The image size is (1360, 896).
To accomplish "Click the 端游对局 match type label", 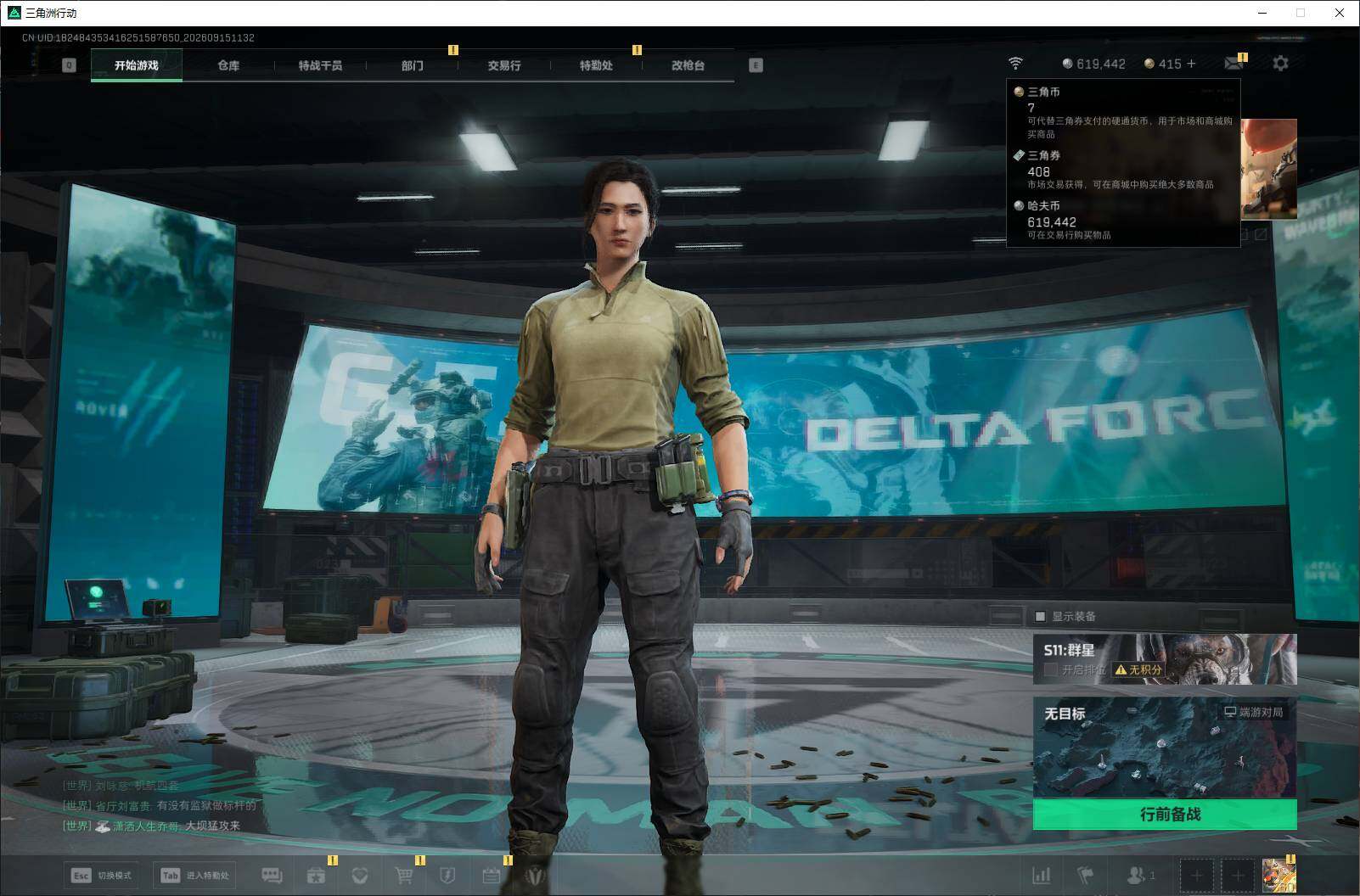I will pos(1253,712).
